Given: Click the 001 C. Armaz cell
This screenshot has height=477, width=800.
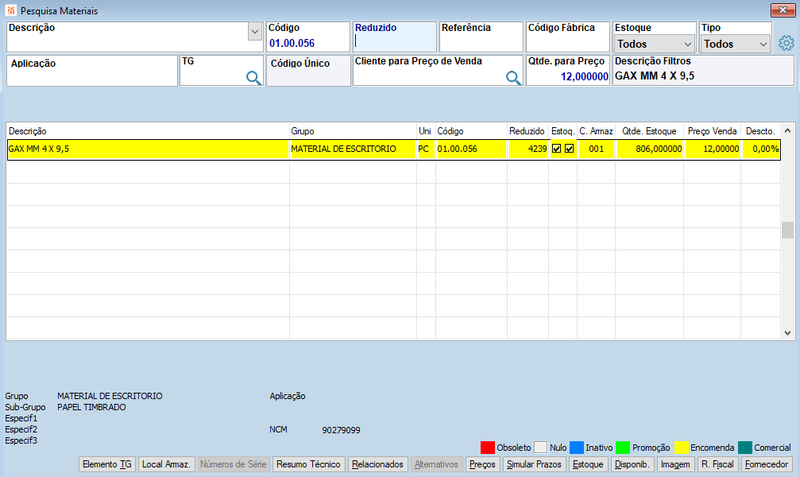Looking at the screenshot, I should point(596,149).
